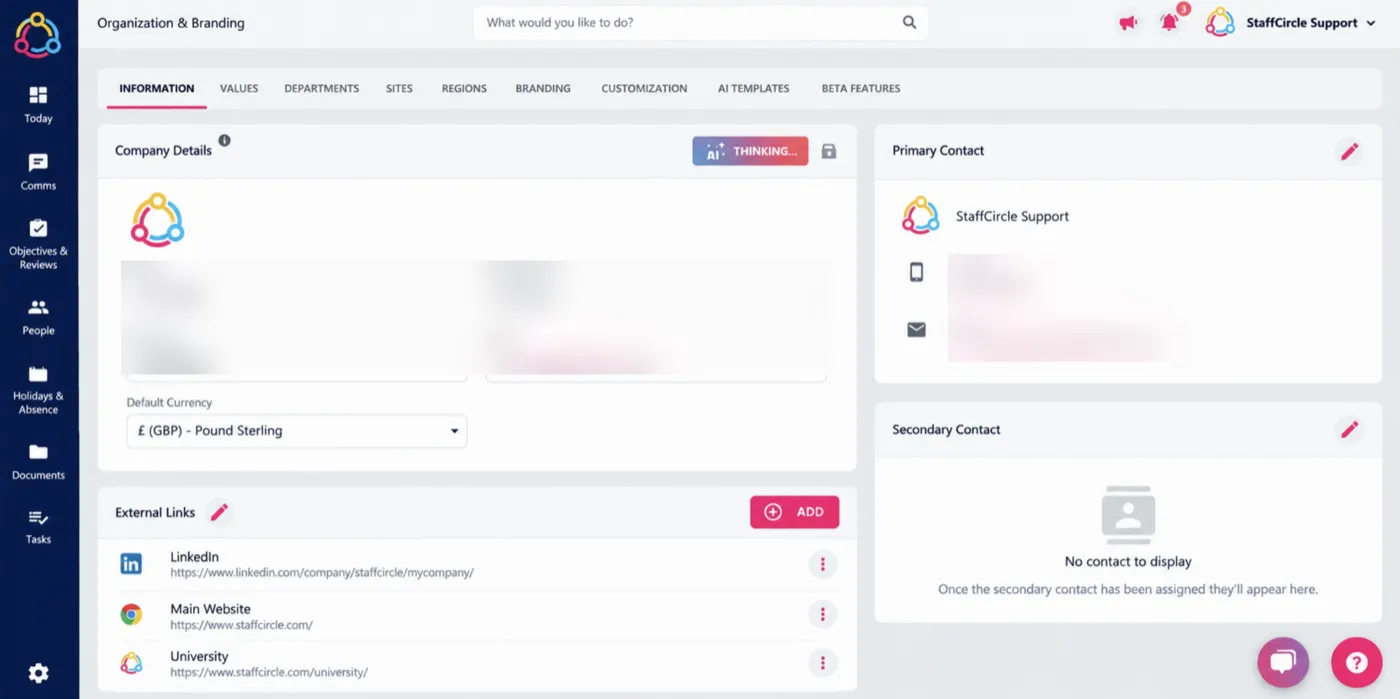
Task: Click the Organization & Branding page title
Action: (170, 23)
